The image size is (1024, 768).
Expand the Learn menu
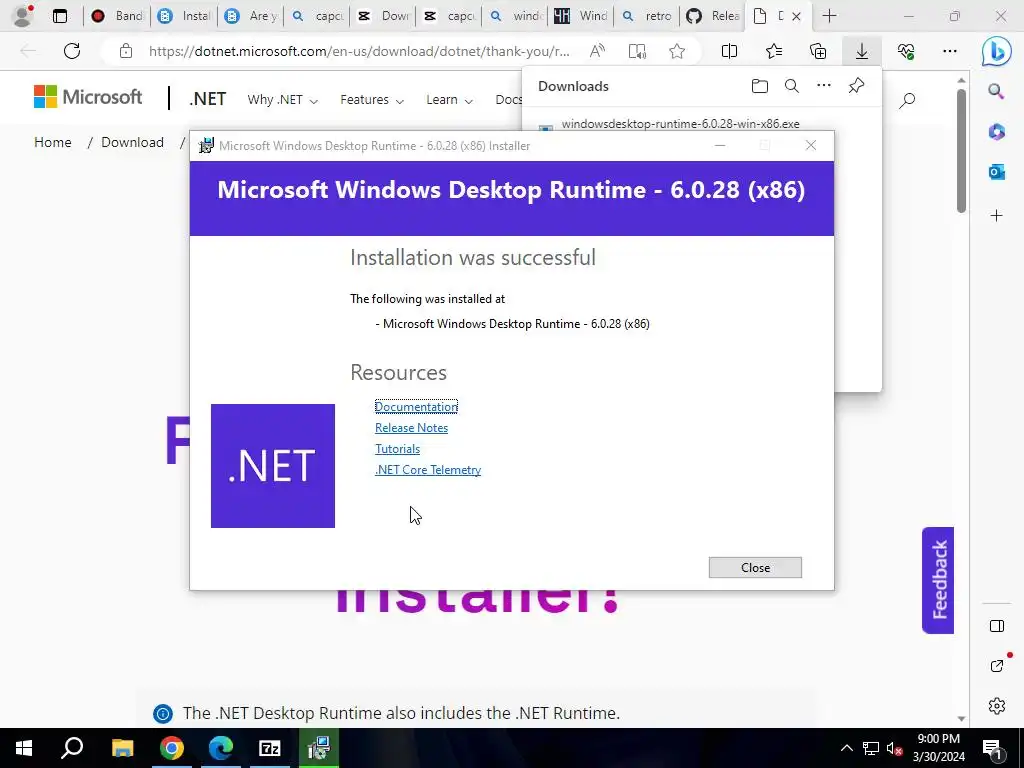point(449,100)
